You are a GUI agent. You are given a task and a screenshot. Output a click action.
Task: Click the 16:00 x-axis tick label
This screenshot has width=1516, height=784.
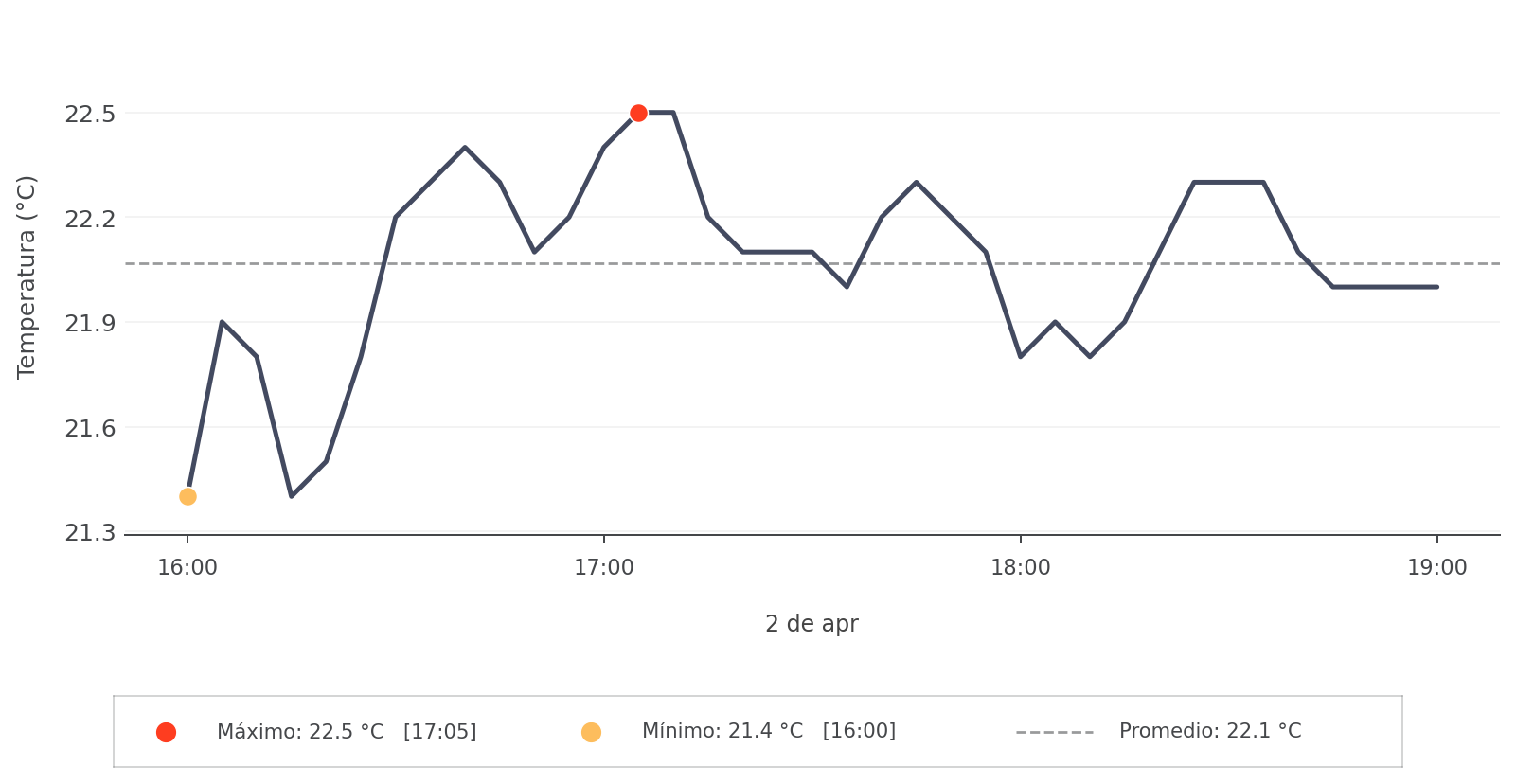point(187,568)
